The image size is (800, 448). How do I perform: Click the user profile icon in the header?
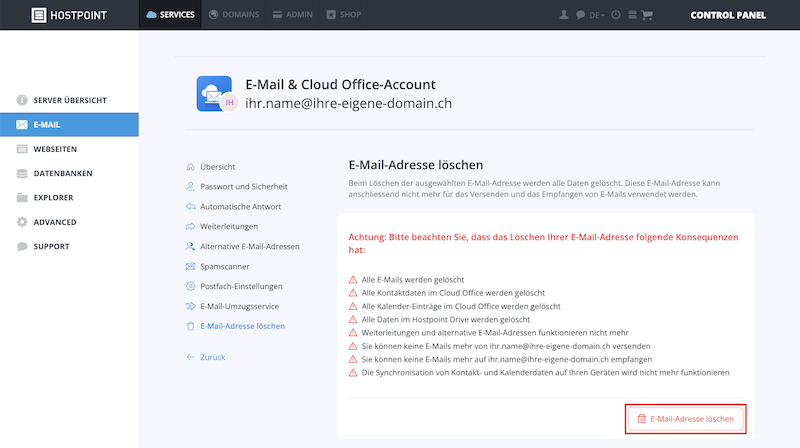tap(564, 15)
